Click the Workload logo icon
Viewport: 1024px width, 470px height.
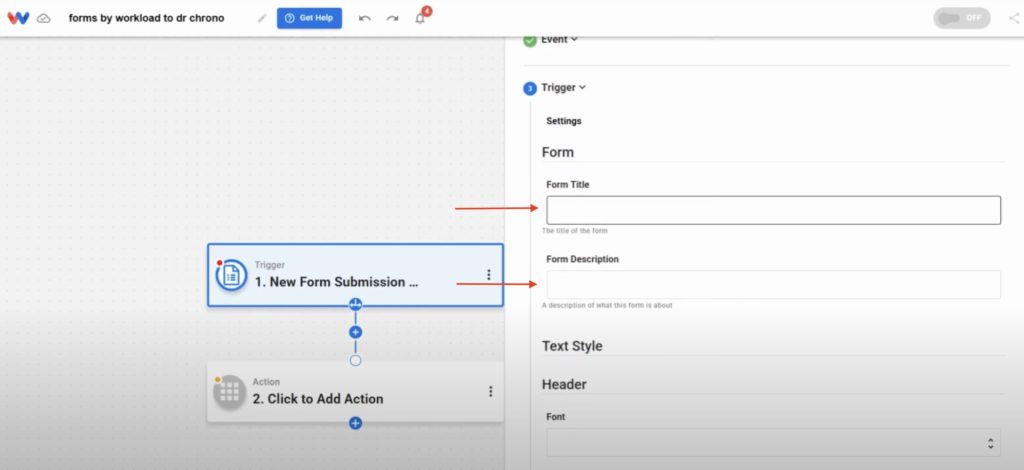click(x=18, y=18)
